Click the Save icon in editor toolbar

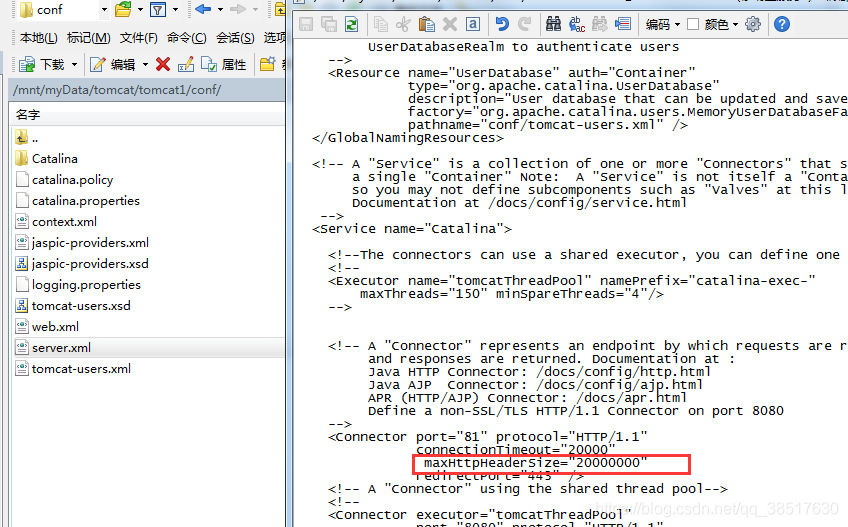306,24
